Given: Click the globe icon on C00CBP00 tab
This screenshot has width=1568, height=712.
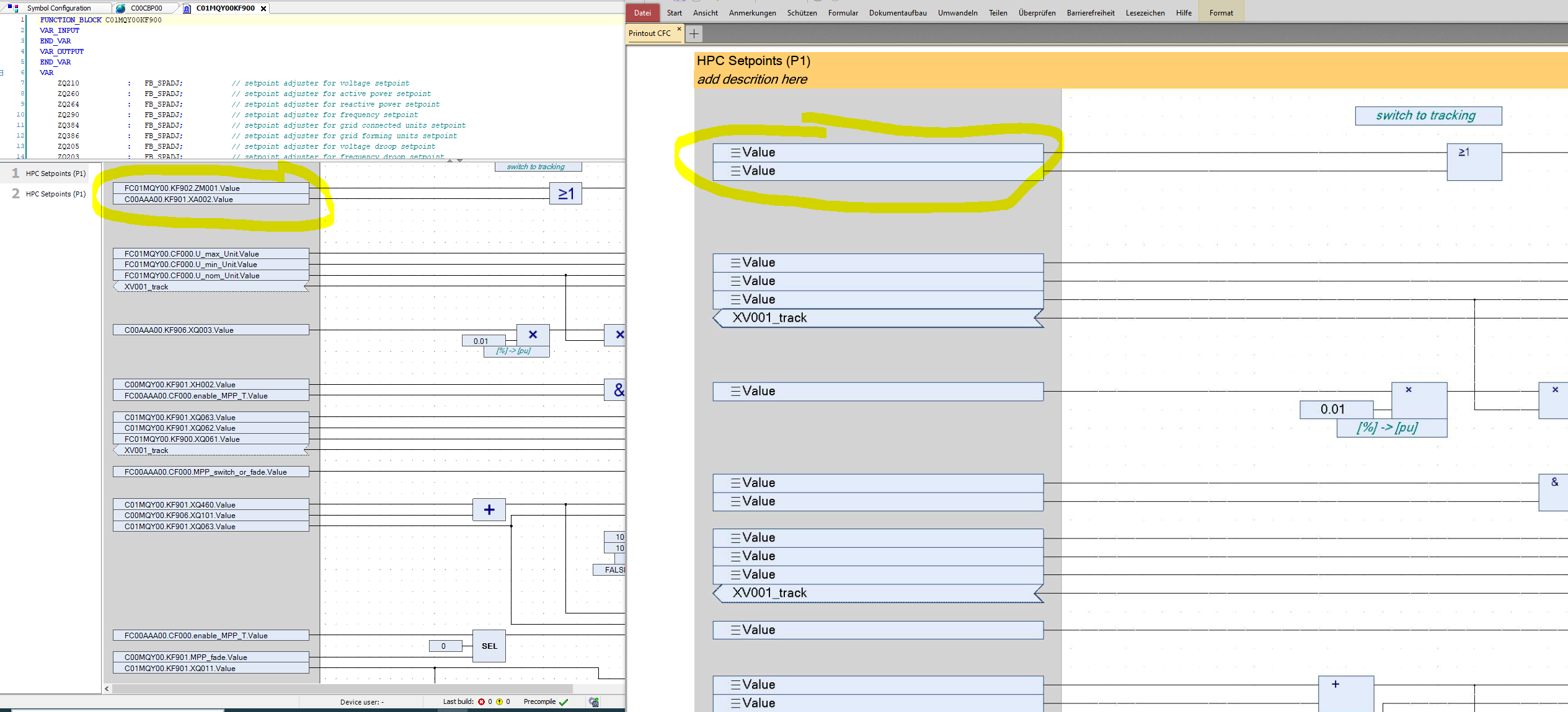Looking at the screenshot, I should pos(121,8).
